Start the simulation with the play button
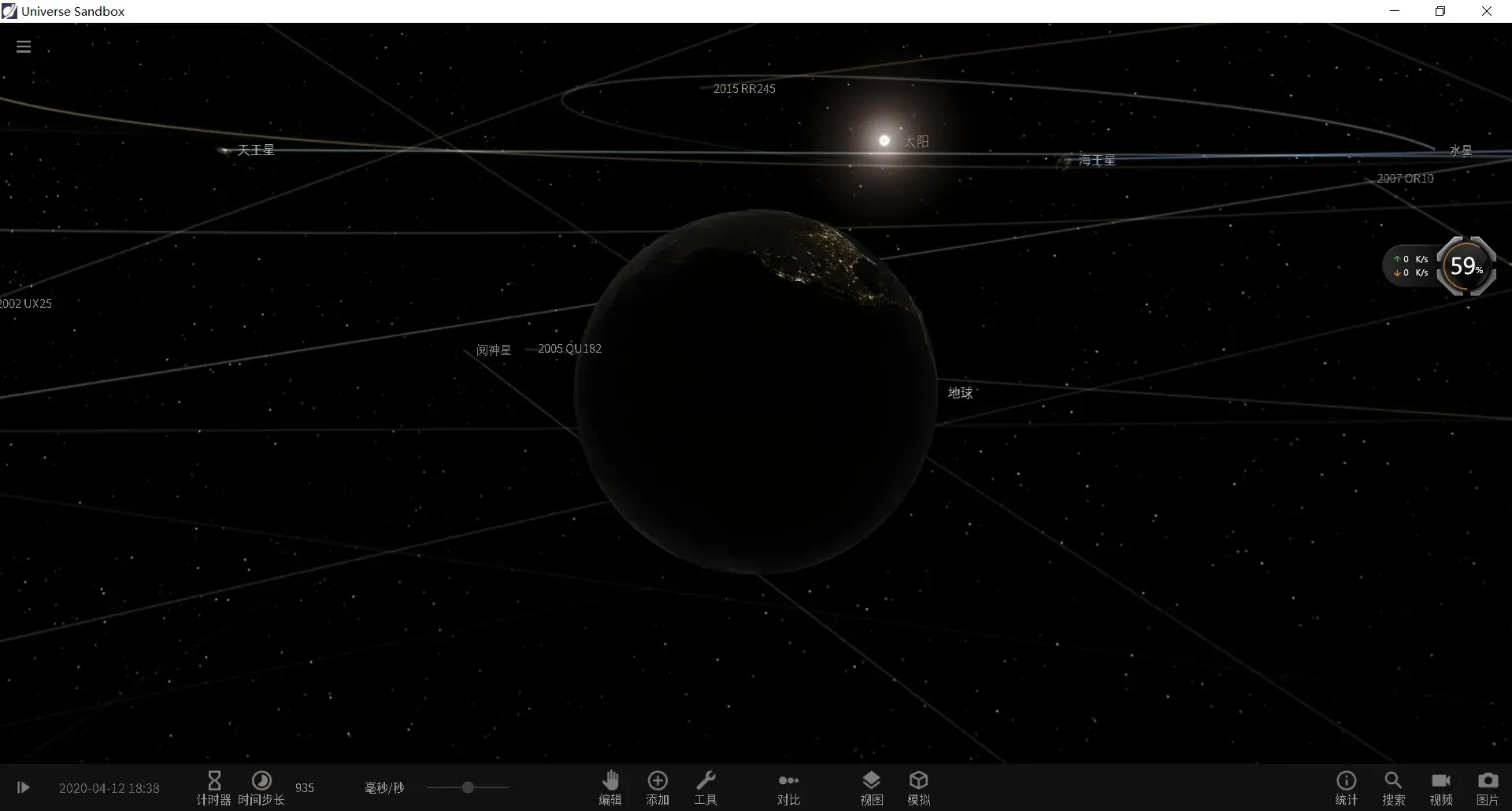This screenshot has width=1512, height=811. click(x=24, y=787)
